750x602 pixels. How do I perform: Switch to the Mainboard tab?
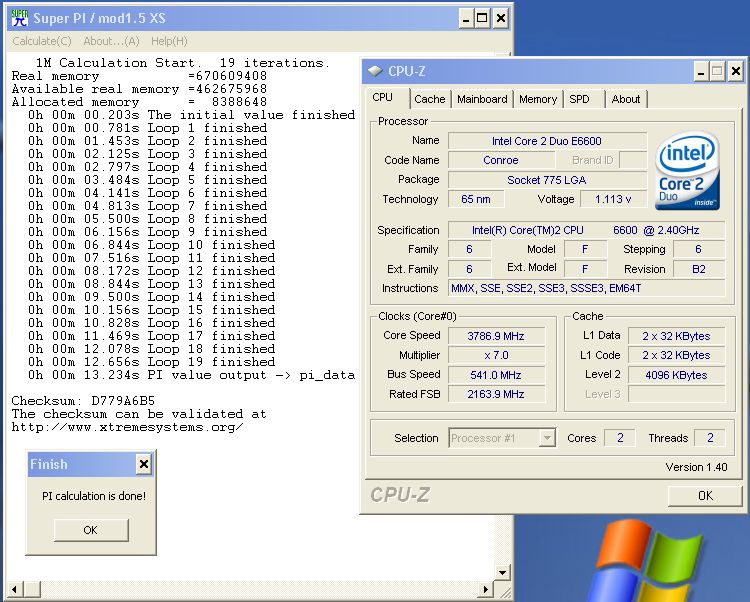[482, 99]
